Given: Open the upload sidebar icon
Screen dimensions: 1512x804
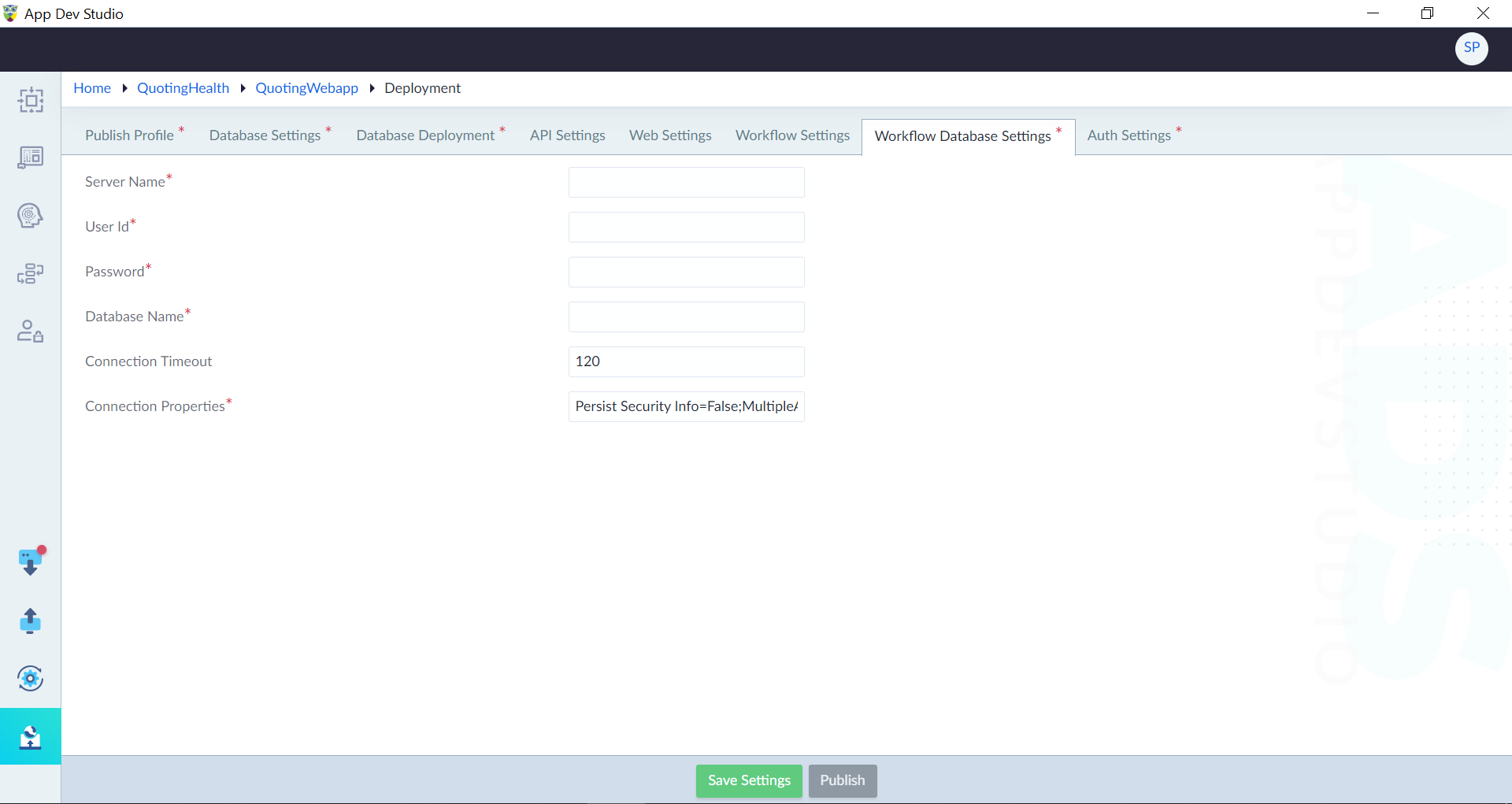Looking at the screenshot, I should pos(30,621).
